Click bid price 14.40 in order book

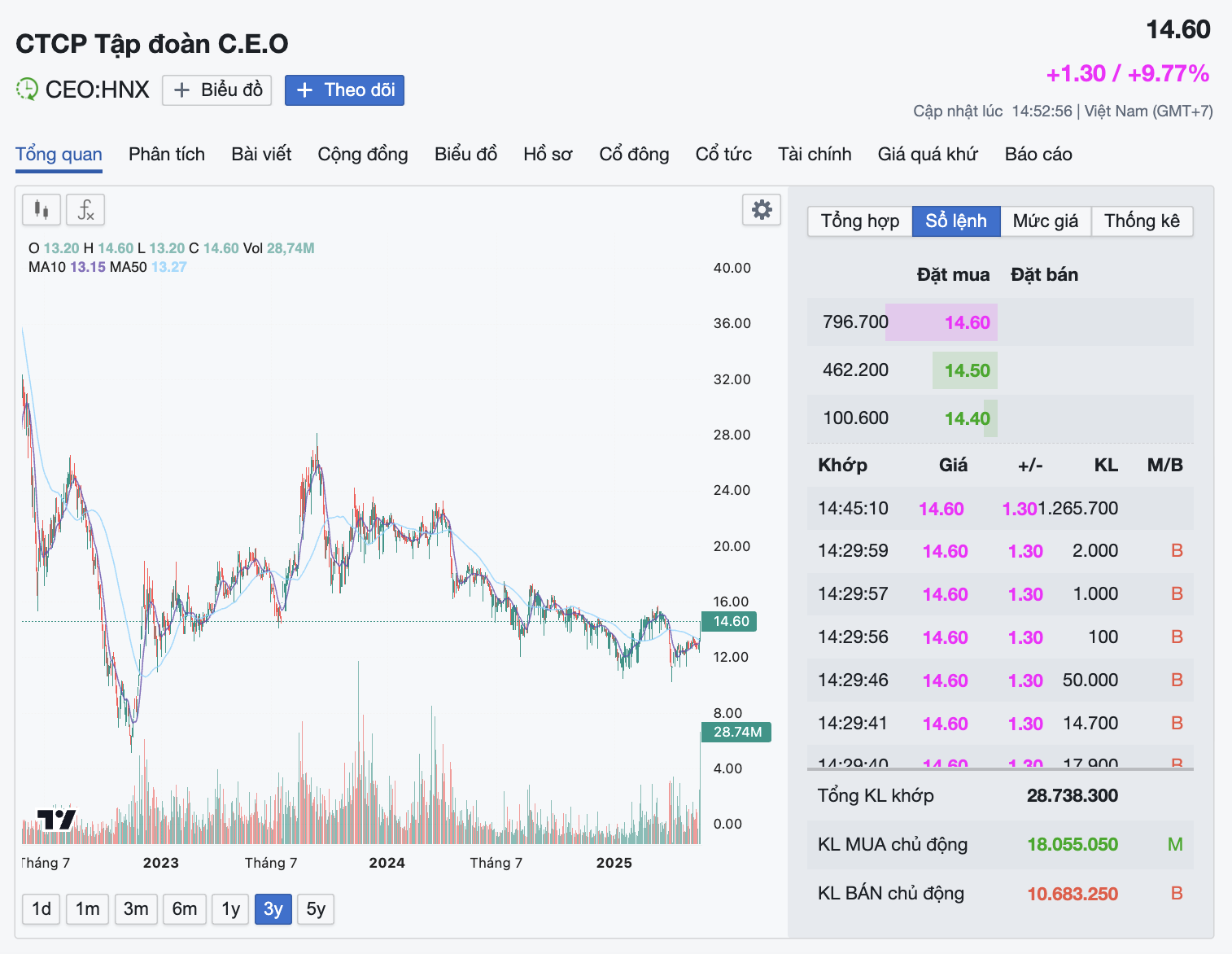(967, 418)
